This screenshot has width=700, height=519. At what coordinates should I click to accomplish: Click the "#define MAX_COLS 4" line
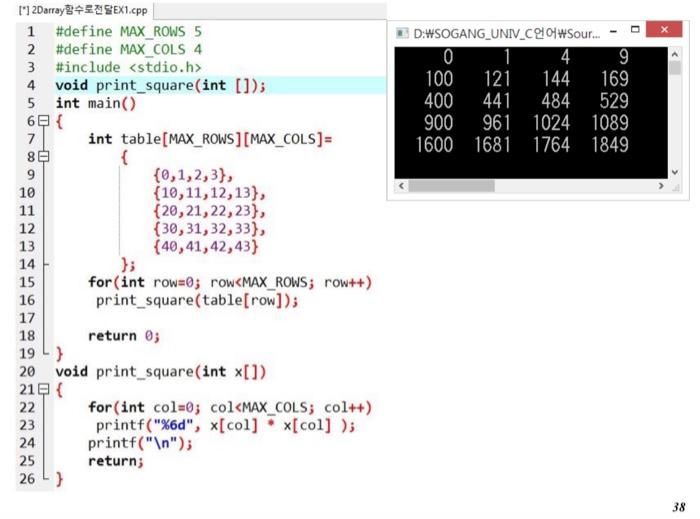129,50
